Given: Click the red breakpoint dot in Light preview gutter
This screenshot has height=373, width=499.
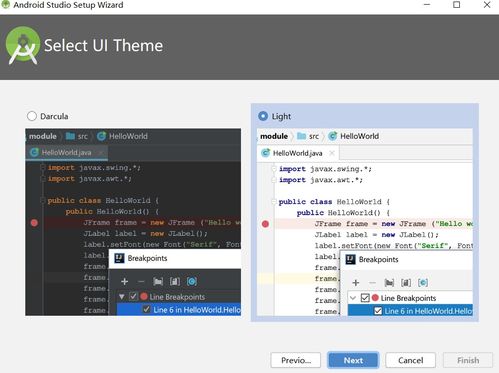Looking at the screenshot, I should point(265,224).
